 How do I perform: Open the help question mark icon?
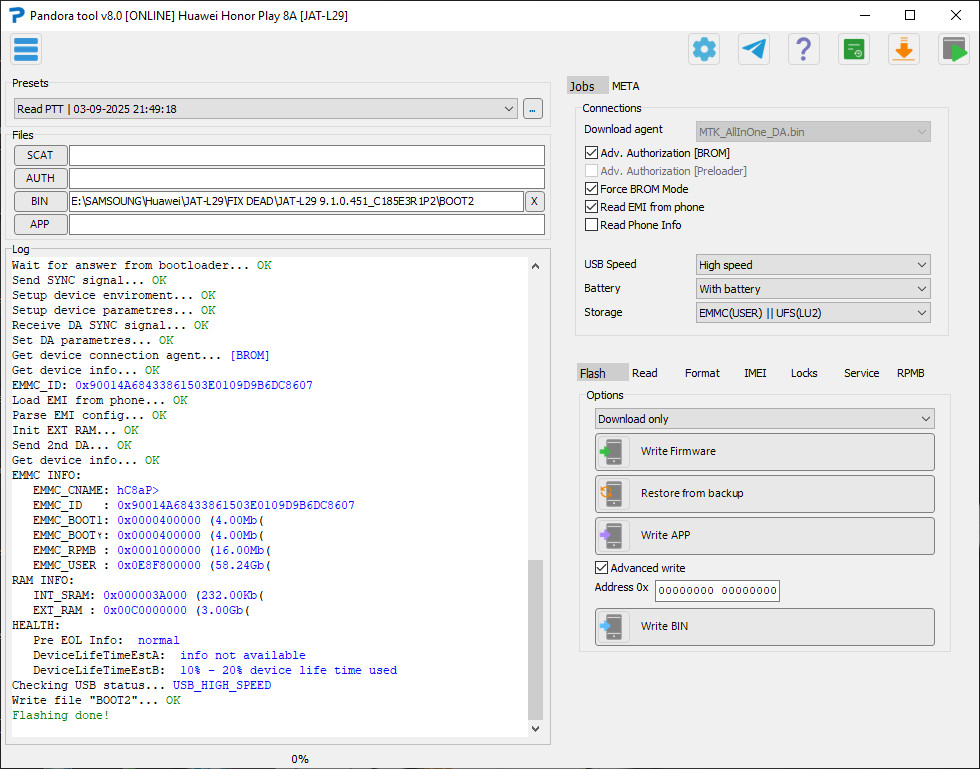(804, 49)
